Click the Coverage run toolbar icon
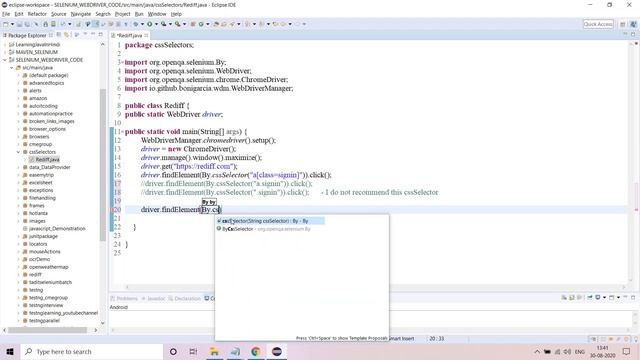This screenshot has width=640, height=360. coord(164,24)
